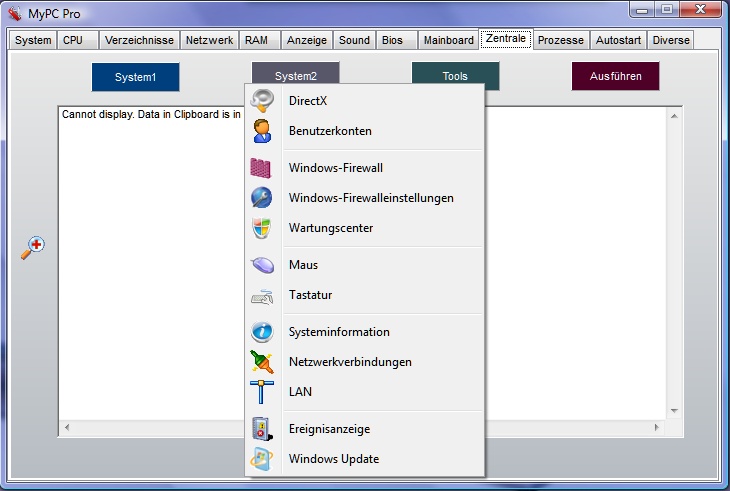Open the Tools dropdown button

pyautogui.click(x=455, y=74)
